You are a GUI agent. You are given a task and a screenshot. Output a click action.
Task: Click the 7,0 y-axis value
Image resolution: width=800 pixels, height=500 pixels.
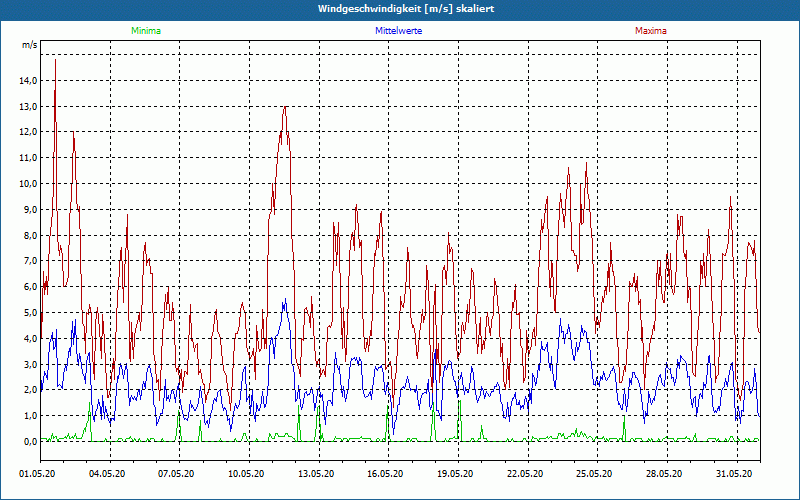point(31,261)
